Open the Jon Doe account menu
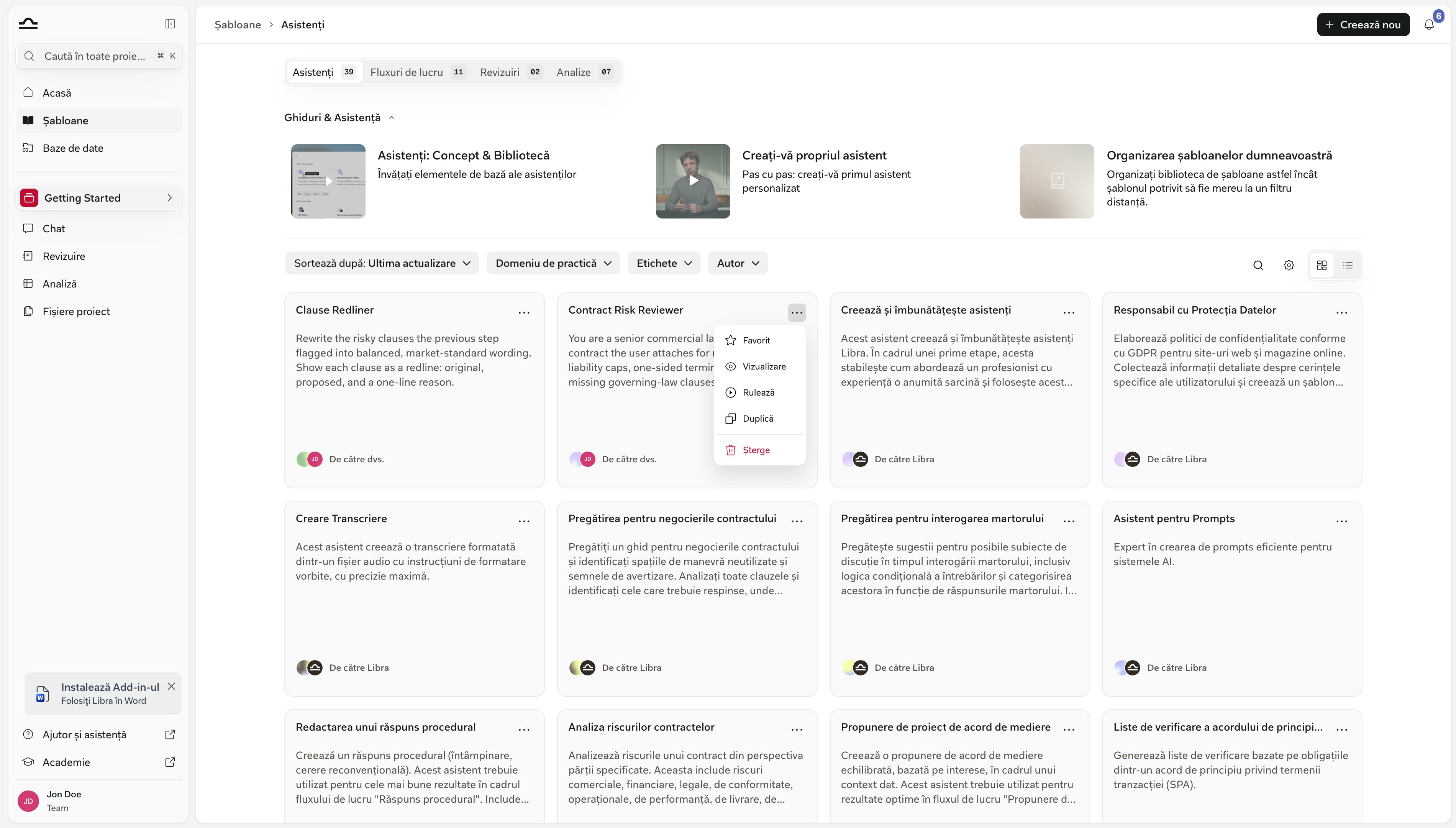The width and height of the screenshot is (1456, 828). 99,801
